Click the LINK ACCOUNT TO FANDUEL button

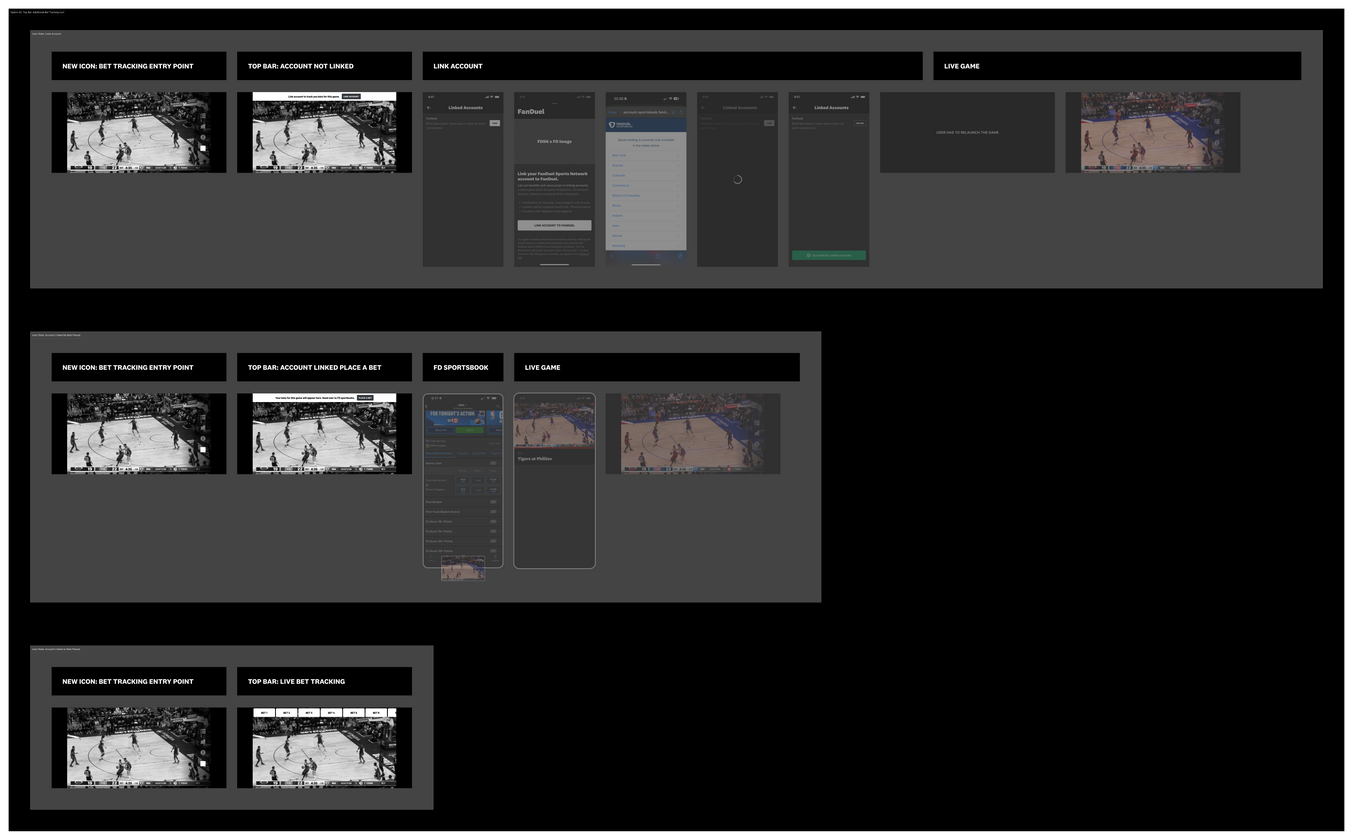click(554, 225)
